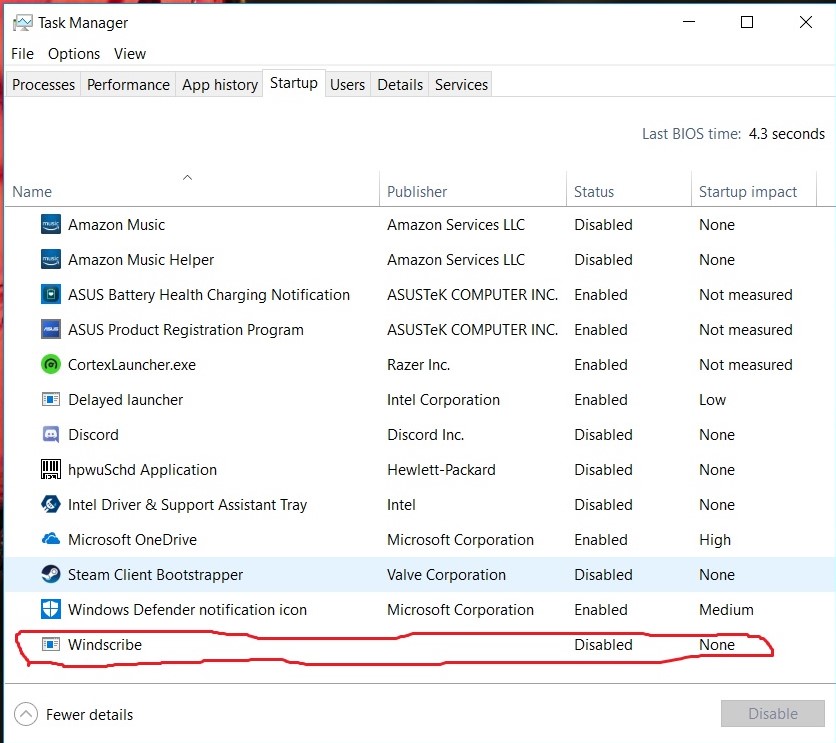Select the Microsoft OneDrive name
Screen dimensions: 836x743
[x=132, y=539]
